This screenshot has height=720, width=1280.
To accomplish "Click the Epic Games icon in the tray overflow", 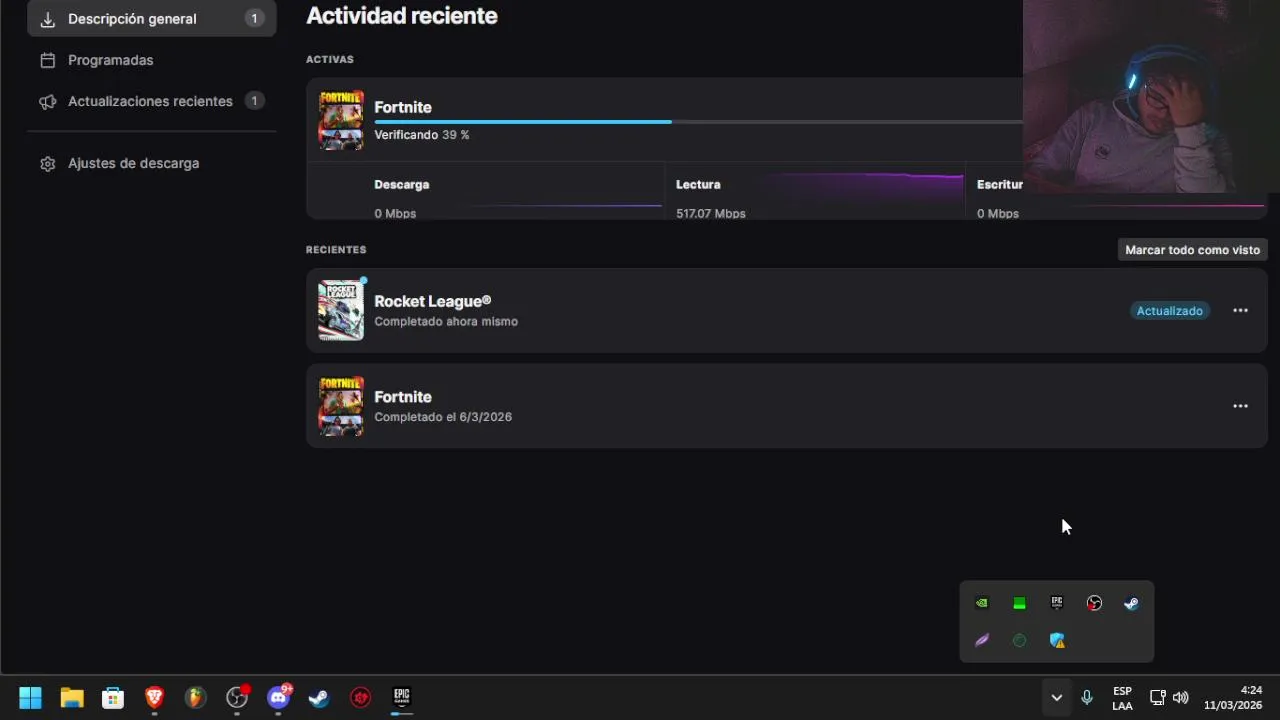I will tap(1057, 603).
